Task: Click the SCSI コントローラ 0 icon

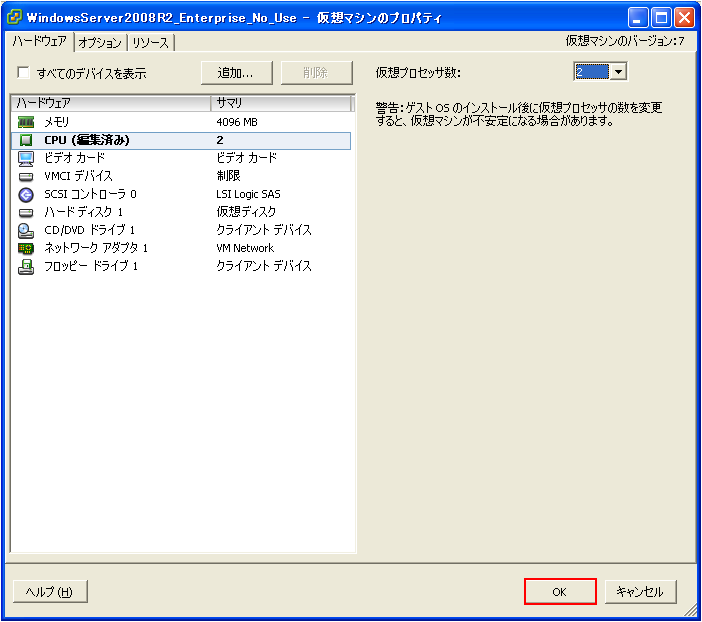Action: (x=26, y=194)
